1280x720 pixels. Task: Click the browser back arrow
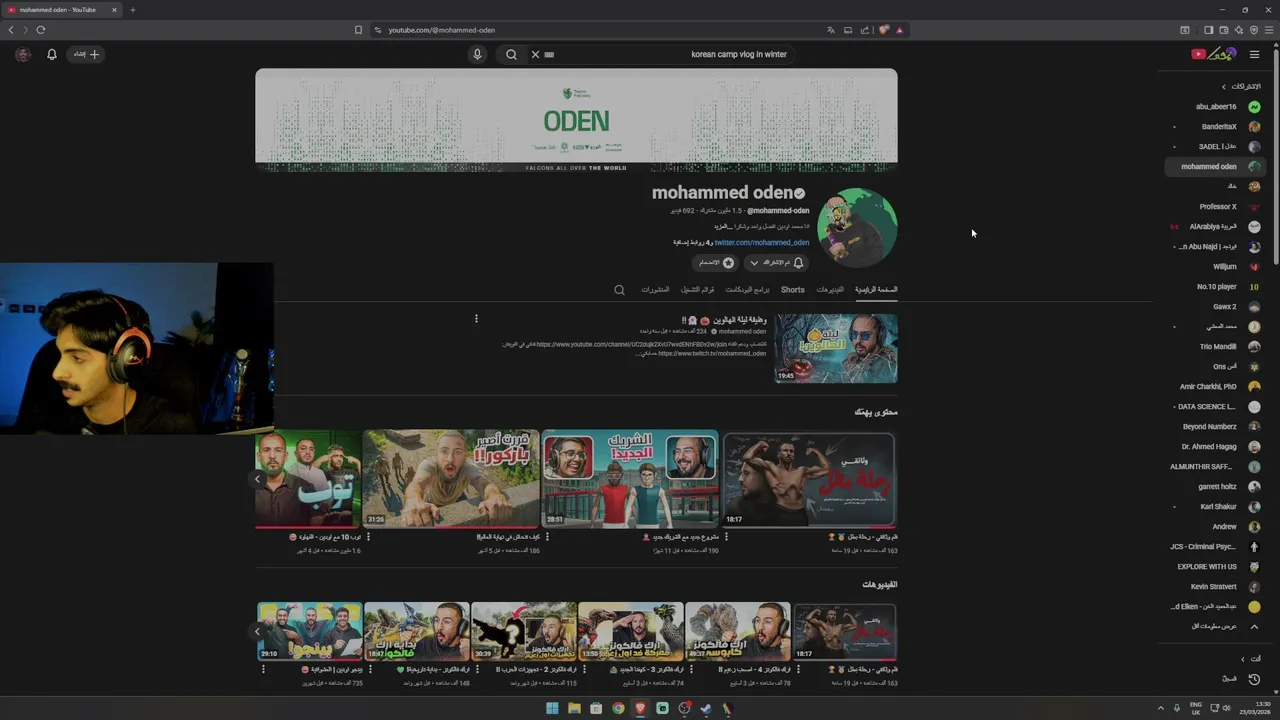click(11, 30)
